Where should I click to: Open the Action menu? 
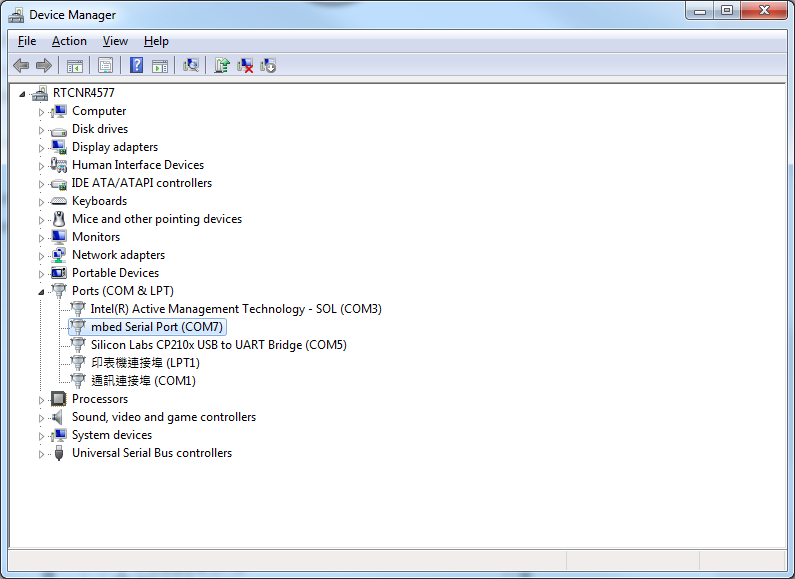pyautogui.click(x=69, y=41)
